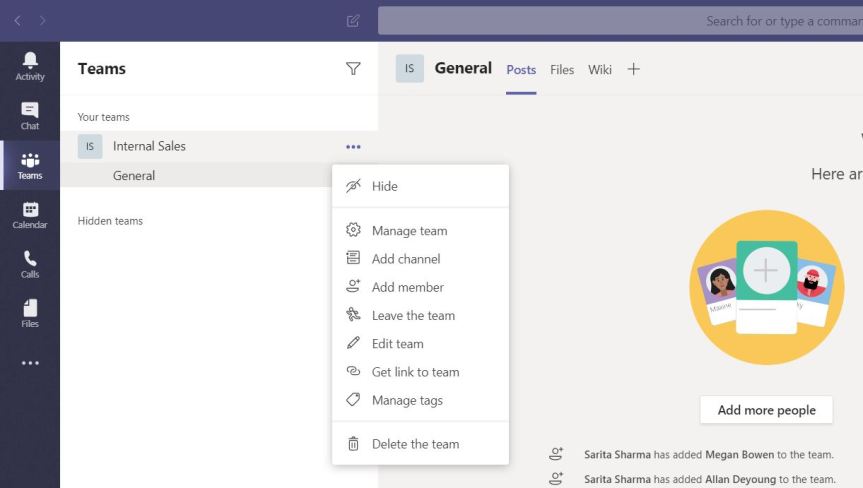Screen dimensions: 863x488
Task: Expand the Hidden teams section
Action: [110, 221]
